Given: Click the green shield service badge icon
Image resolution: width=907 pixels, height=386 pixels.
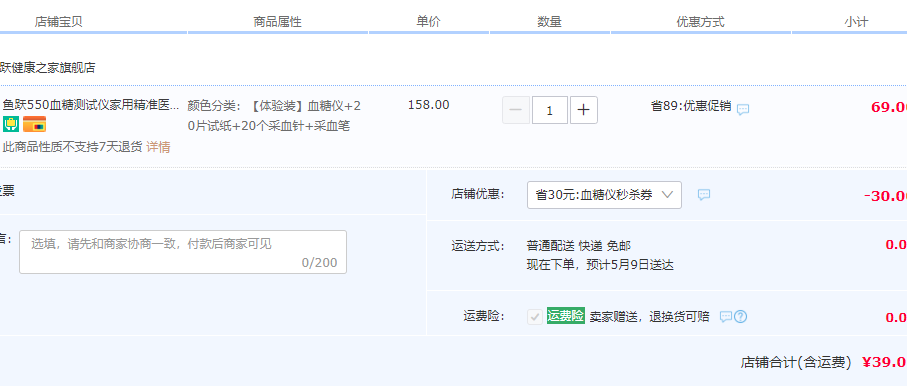Looking at the screenshot, I should (11, 124).
